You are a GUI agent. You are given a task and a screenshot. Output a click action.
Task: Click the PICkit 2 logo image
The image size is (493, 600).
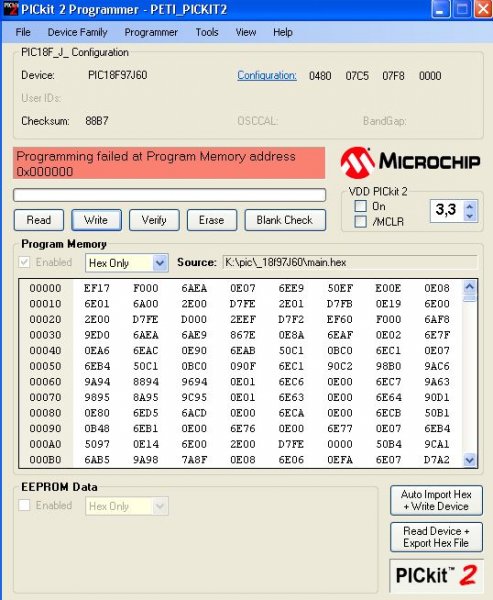pyautogui.click(x=436, y=575)
